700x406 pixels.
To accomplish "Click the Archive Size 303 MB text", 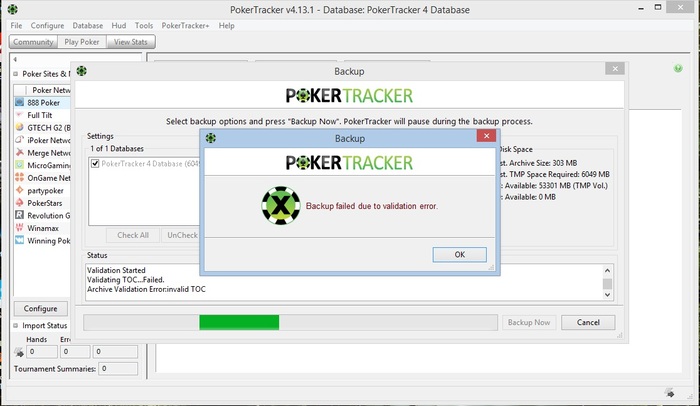I will [538, 163].
